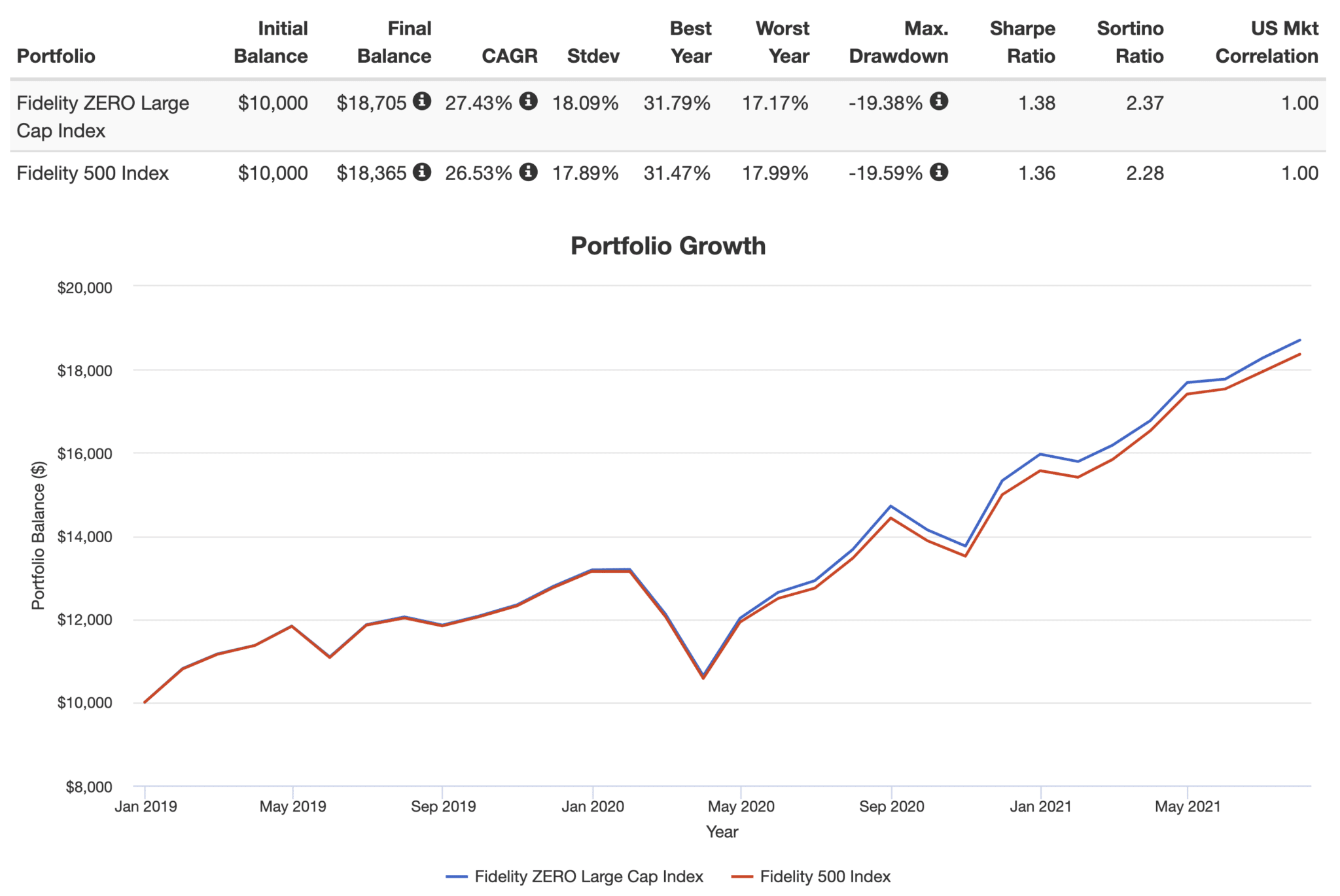Select Fidelity 500 Index row name

pyautogui.click(x=93, y=173)
